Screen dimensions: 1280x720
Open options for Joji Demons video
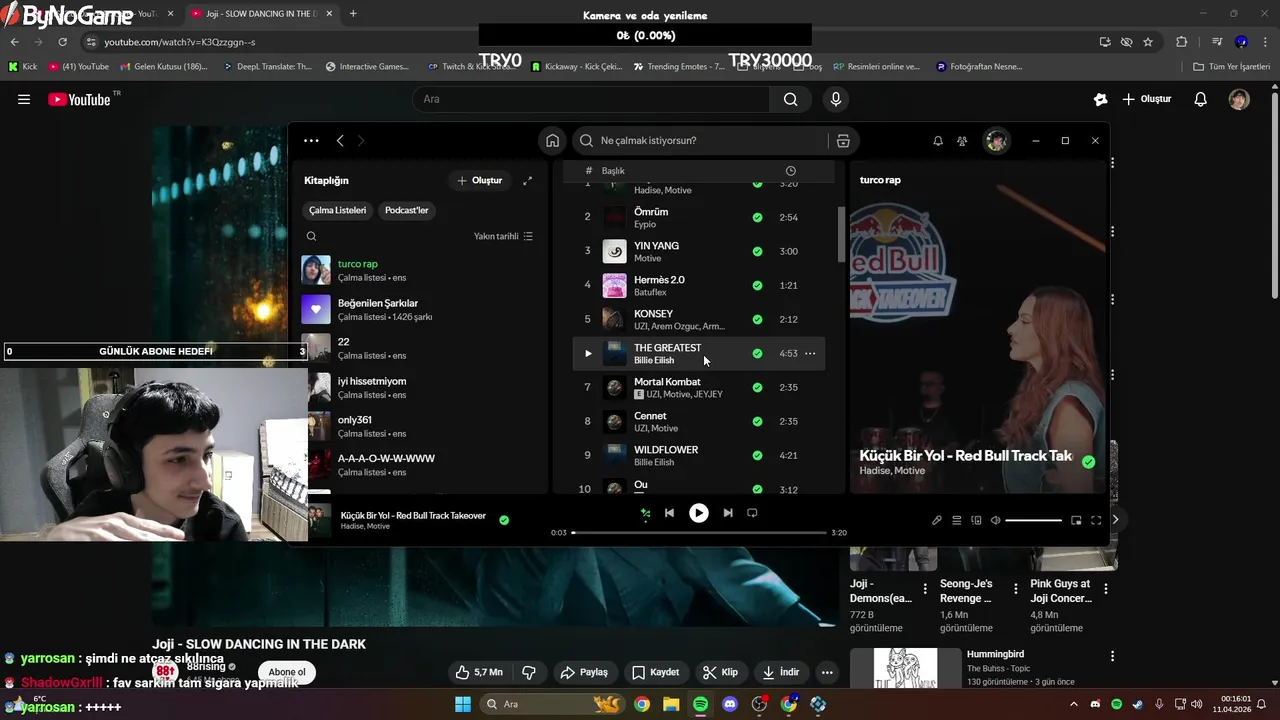click(x=925, y=589)
